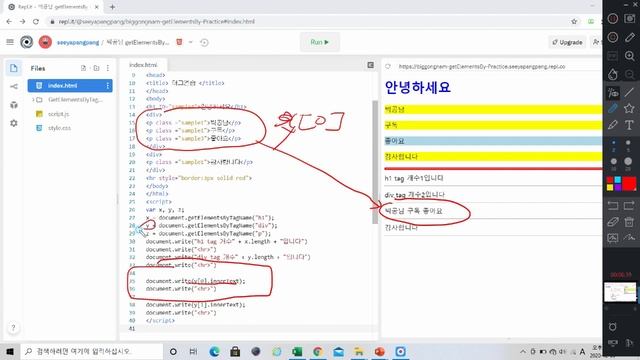The image size is (640, 360).
Task: Click the zoom-in magnifier tool
Action: [x=629, y=56]
